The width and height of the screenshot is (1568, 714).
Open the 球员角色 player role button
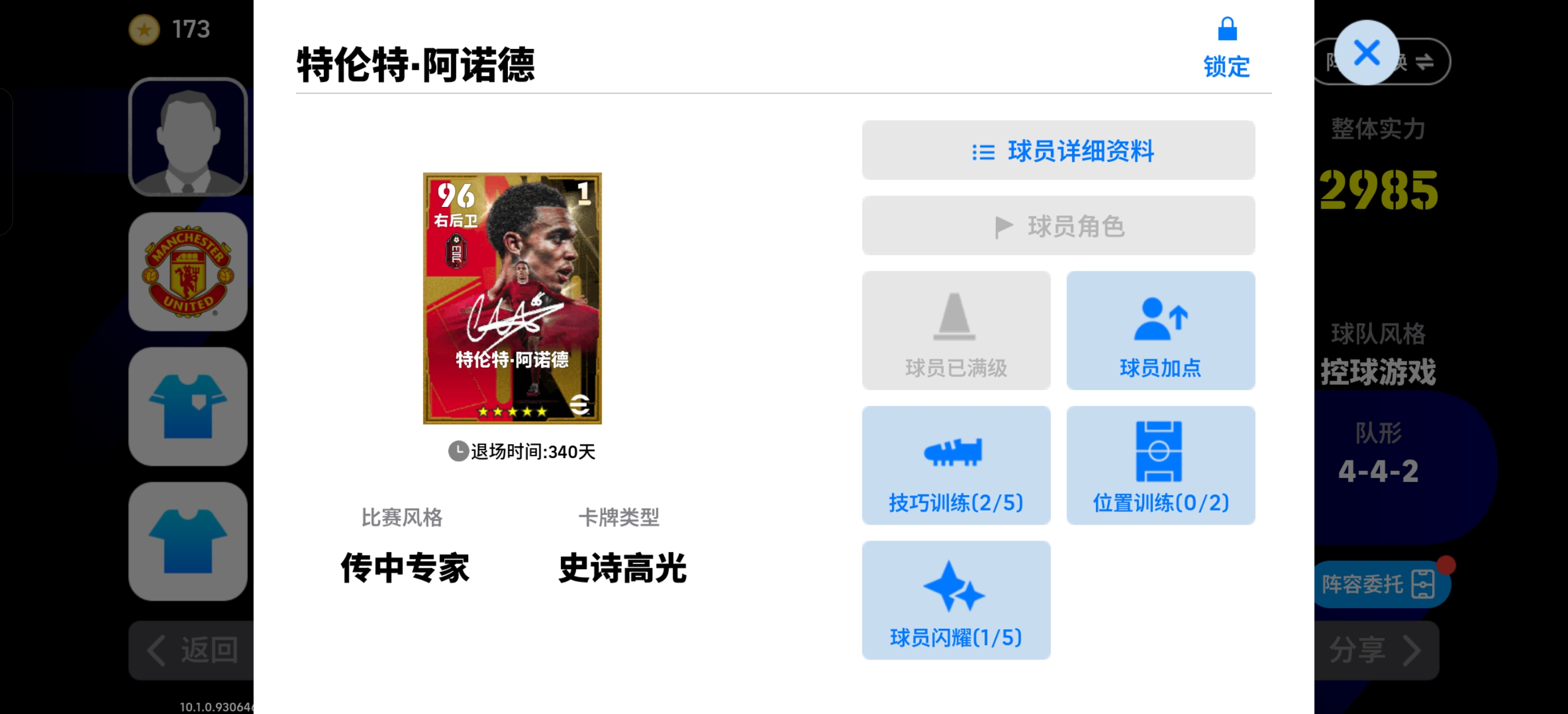[x=1058, y=226]
